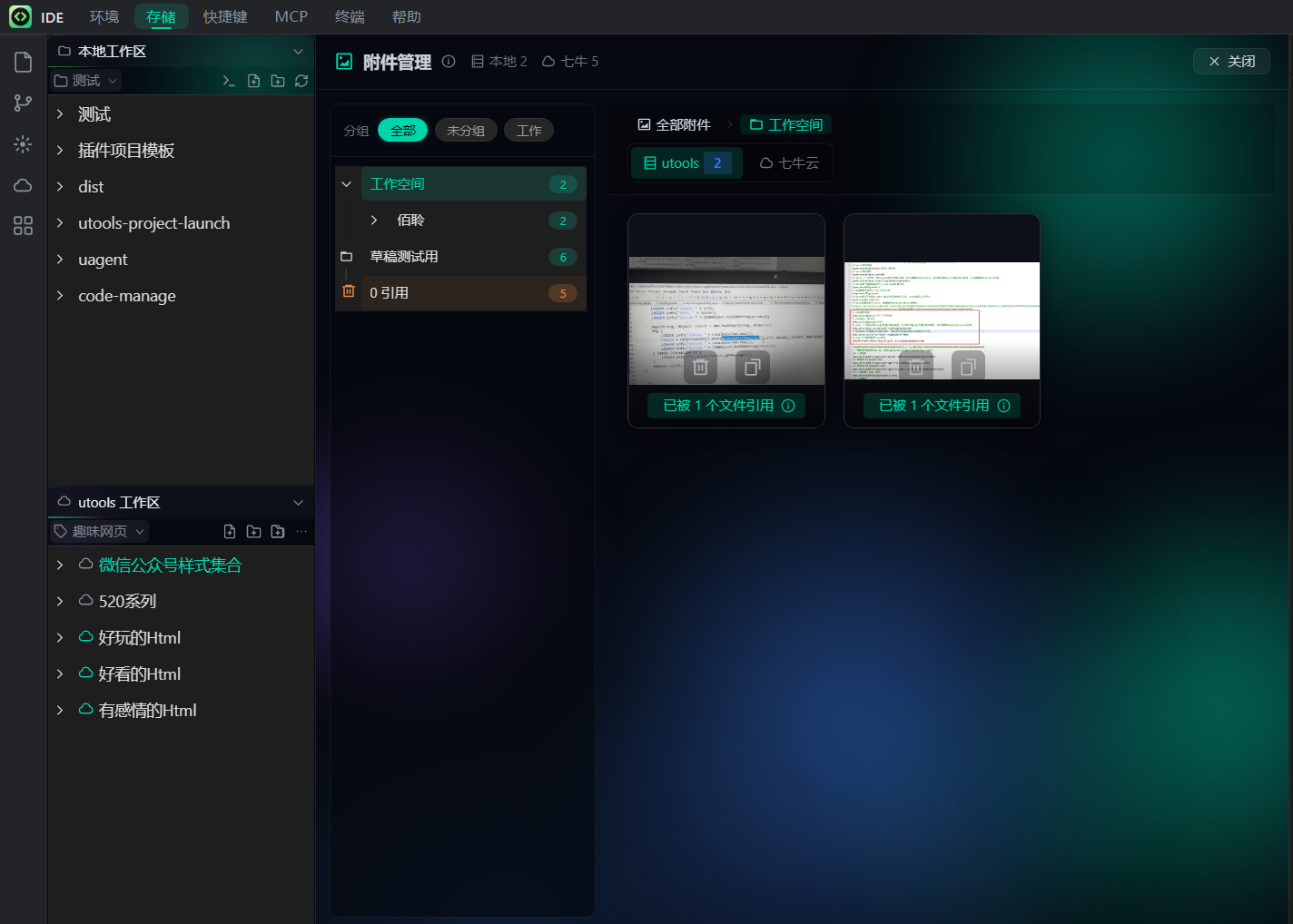Copy the first attachment thumbnail
This screenshot has height=924, width=1293.
(753, 368)
